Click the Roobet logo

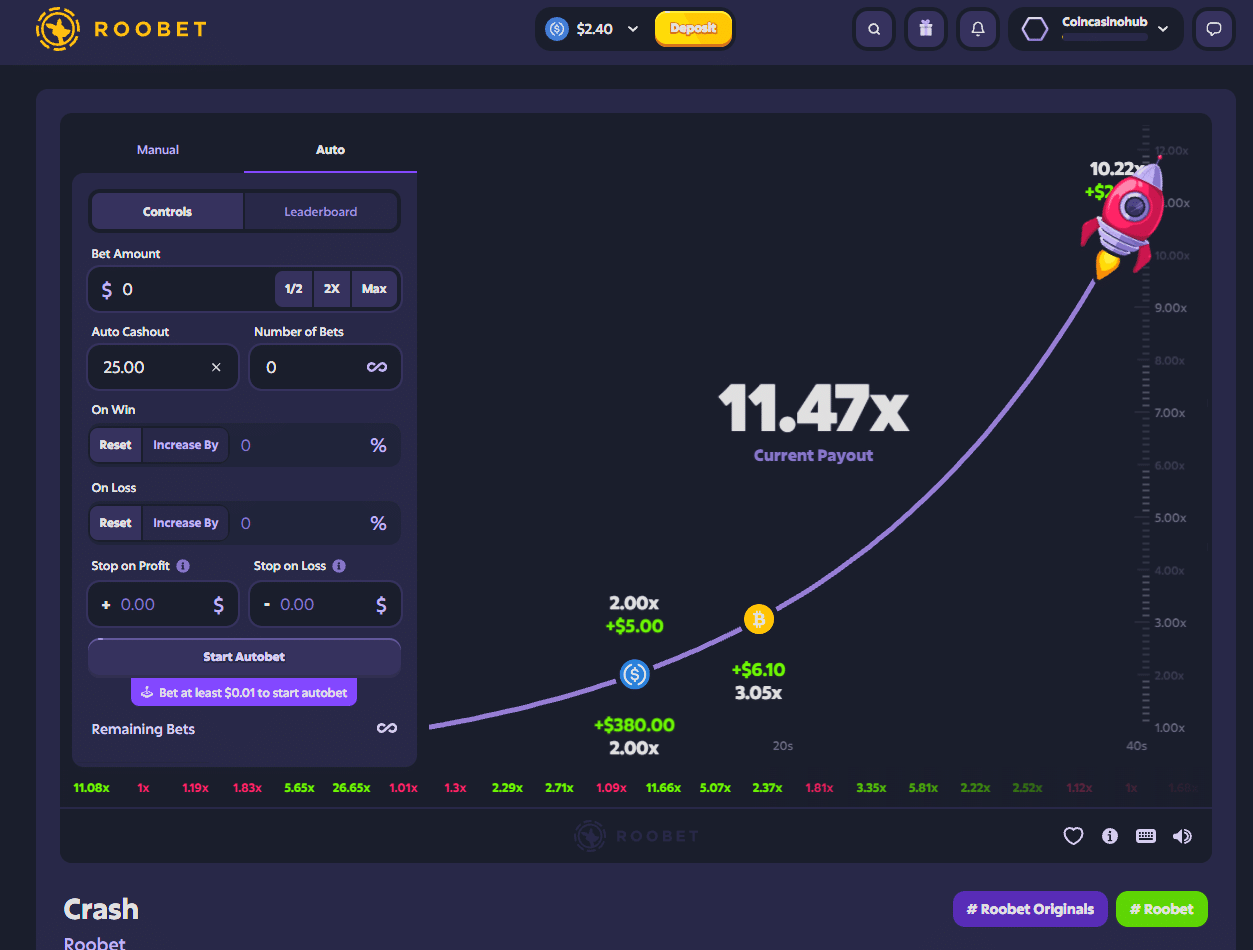(121, 29)
